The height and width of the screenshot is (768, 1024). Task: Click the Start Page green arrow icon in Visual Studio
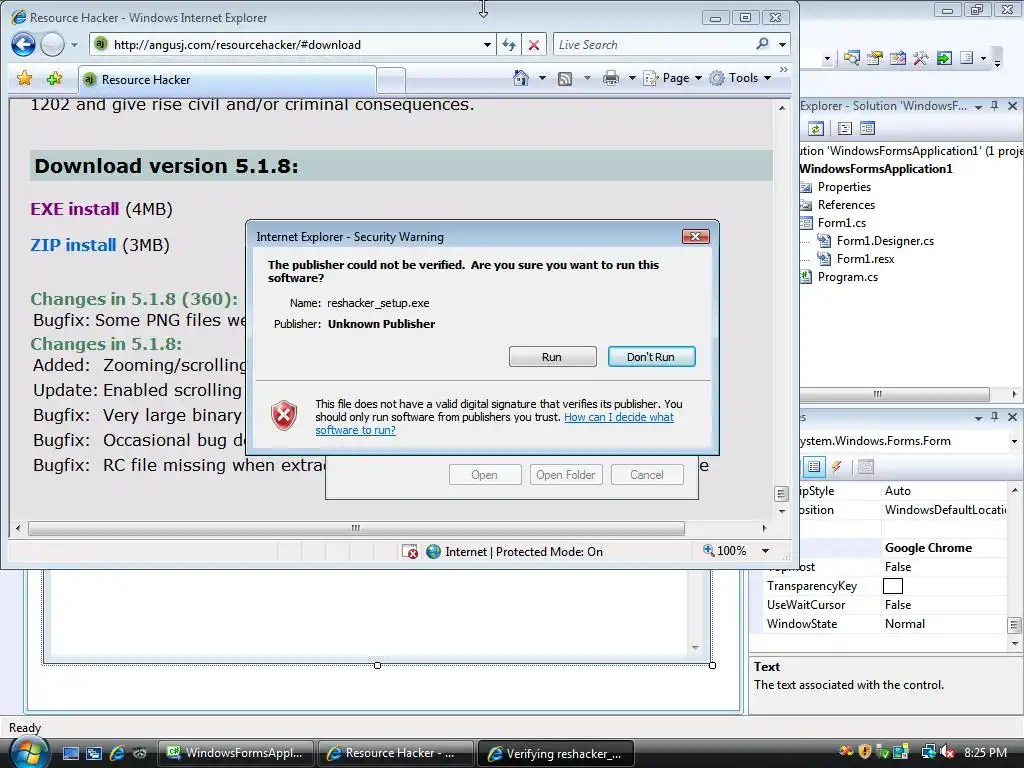pos(944,59)
